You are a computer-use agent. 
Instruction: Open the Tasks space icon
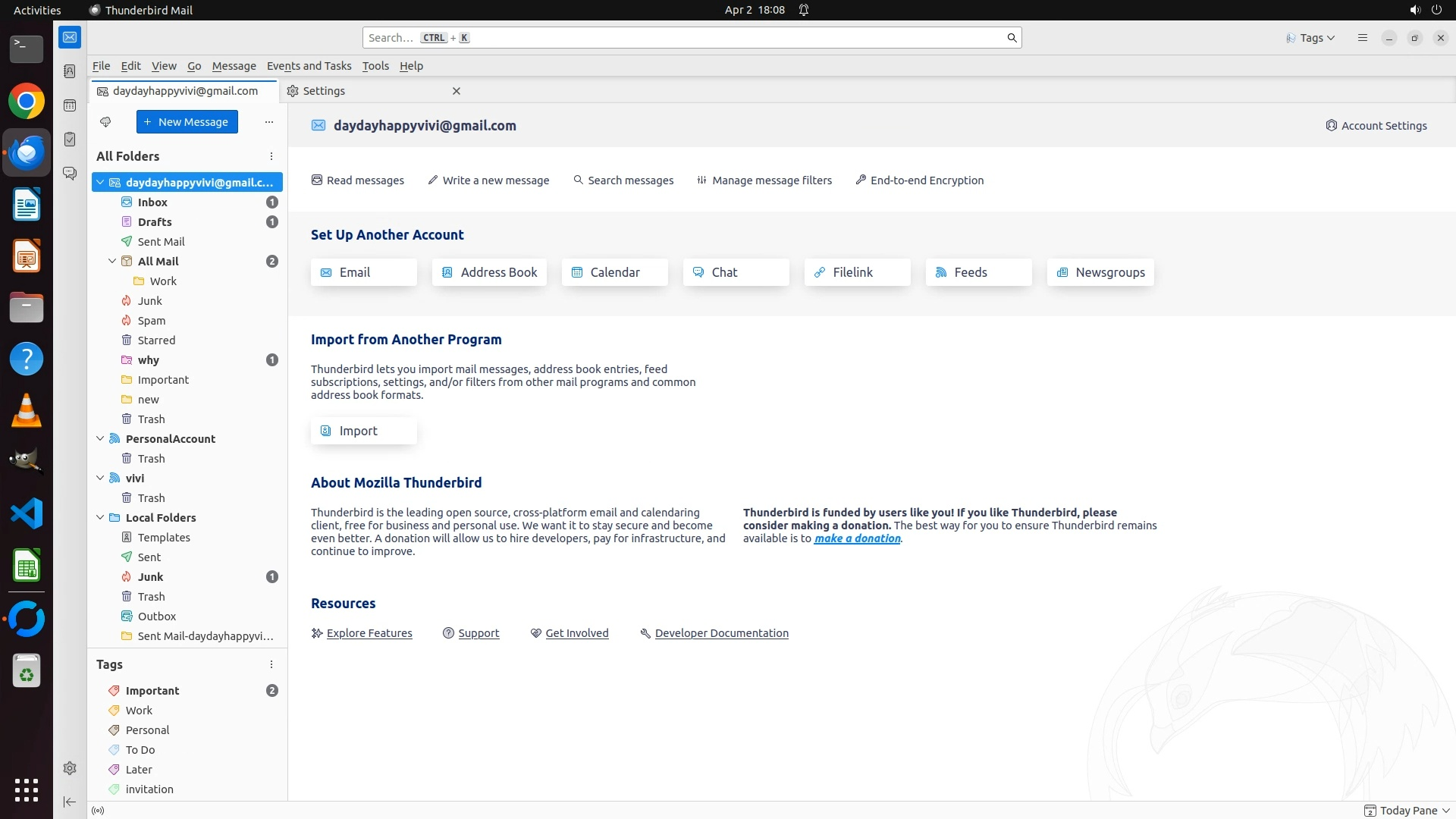70,140
